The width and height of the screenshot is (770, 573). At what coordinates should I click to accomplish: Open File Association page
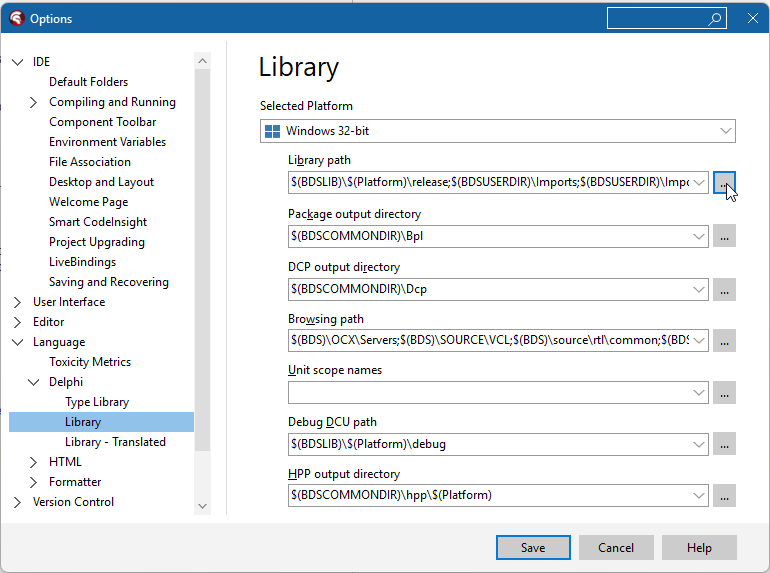[90, 162]
